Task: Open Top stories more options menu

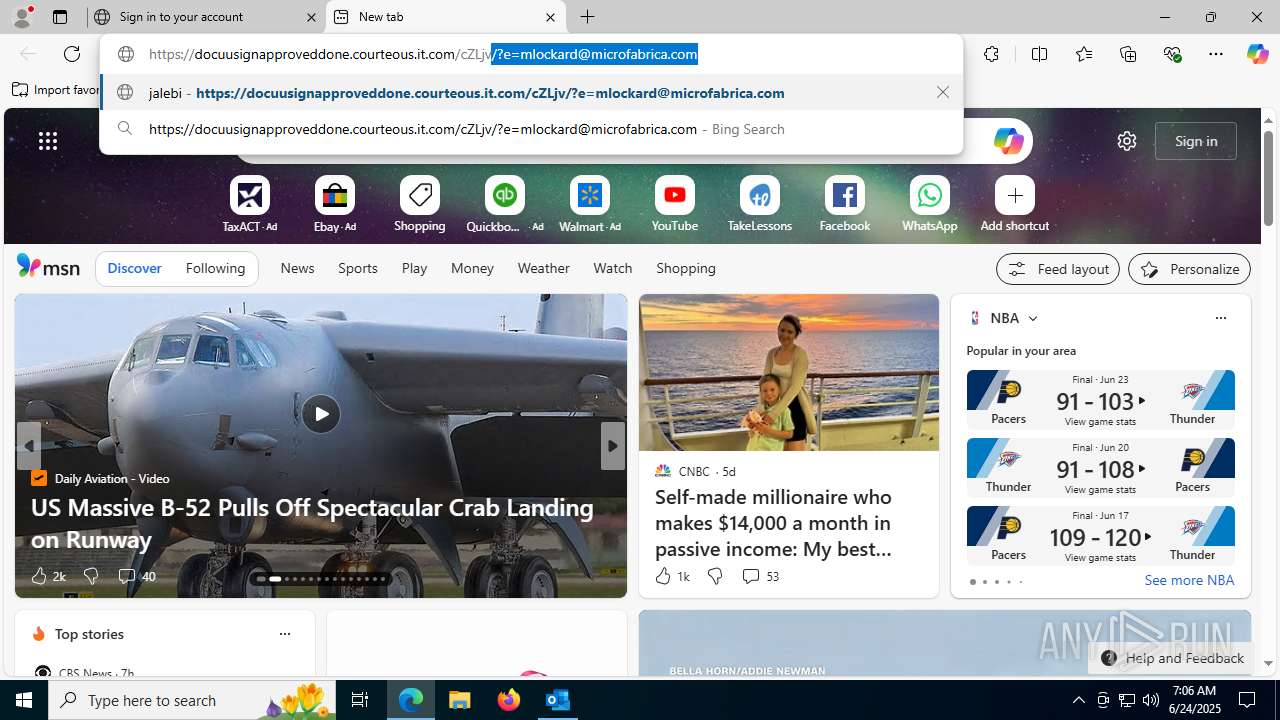Action: tap(284, 634)
